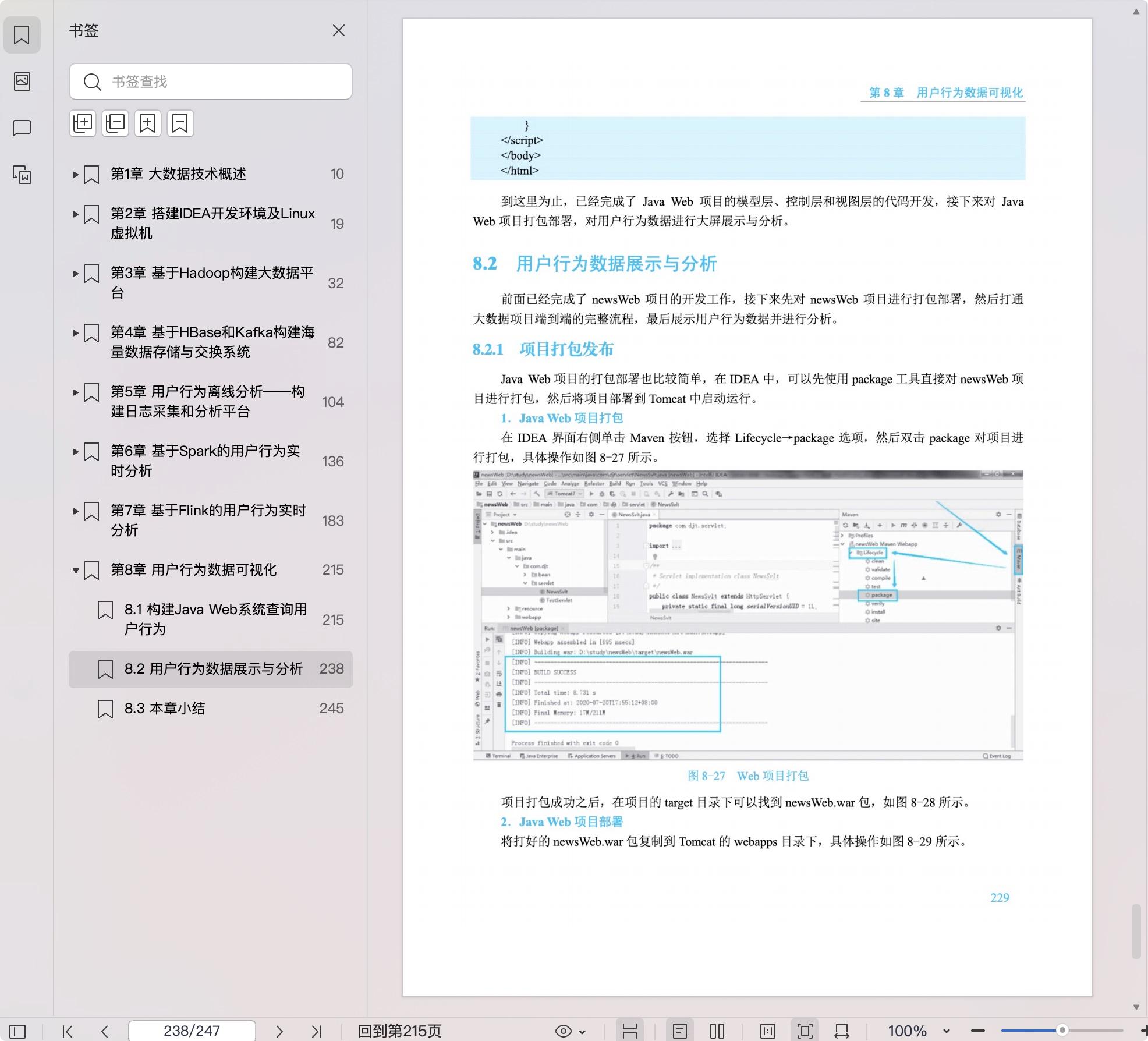The width and height of the screenshot is (1148, 1041).
Task: Click bookmark icon of 第6章 row
Action: click(x=91, y=452)
